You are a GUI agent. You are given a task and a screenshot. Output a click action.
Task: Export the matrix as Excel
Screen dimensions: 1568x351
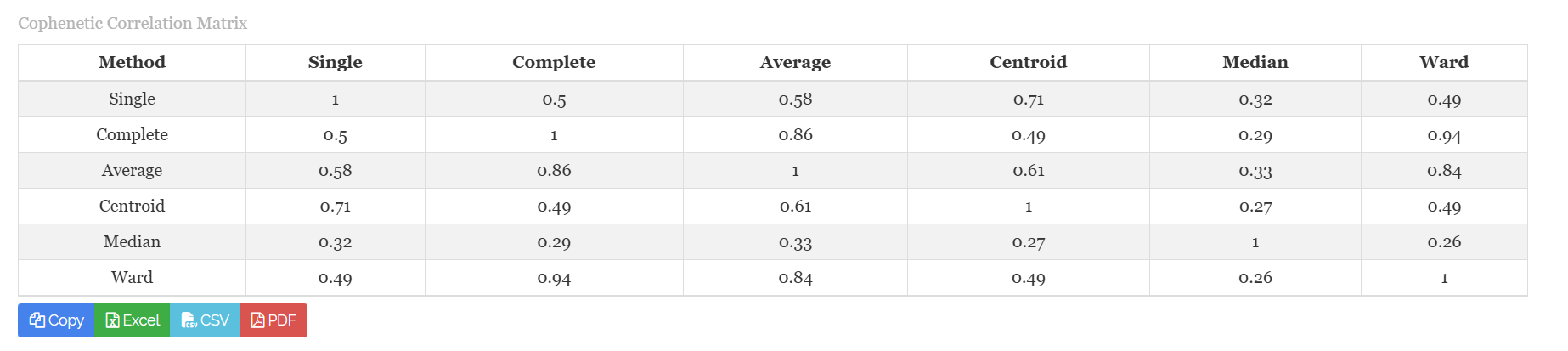[133, 320]
